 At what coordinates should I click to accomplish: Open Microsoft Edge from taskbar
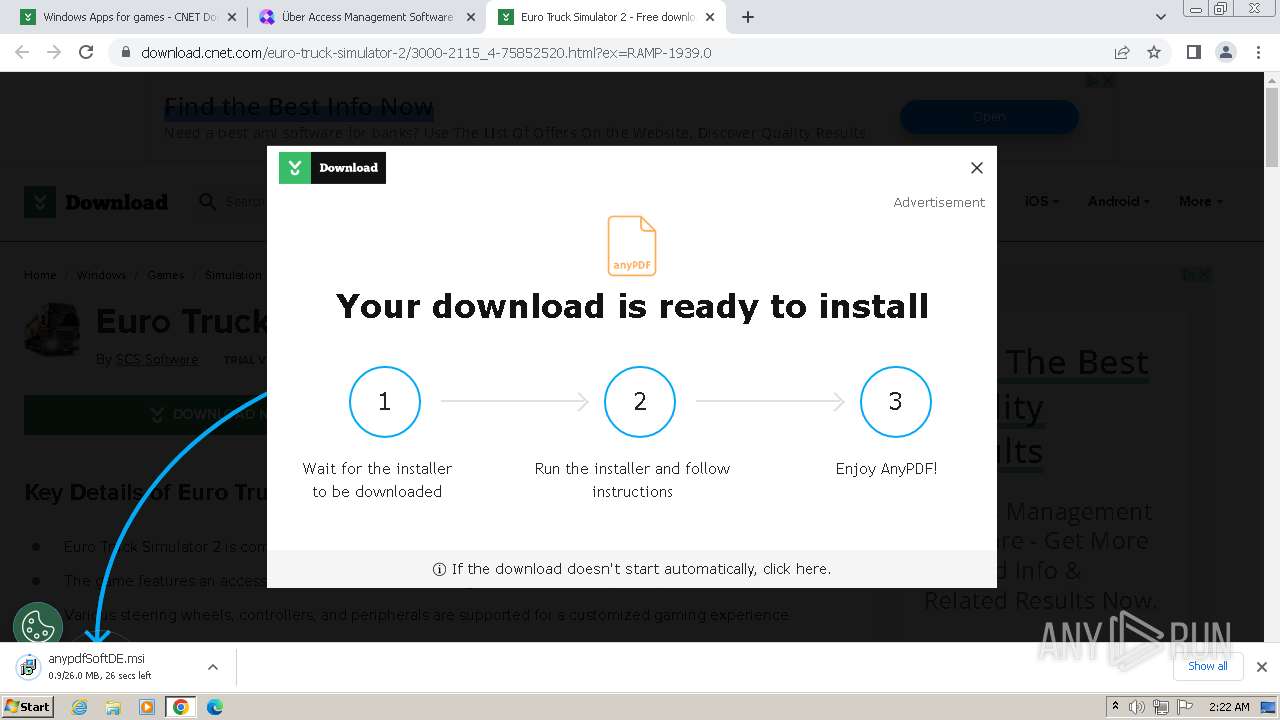pyautogui.click(x=214, y=707)
